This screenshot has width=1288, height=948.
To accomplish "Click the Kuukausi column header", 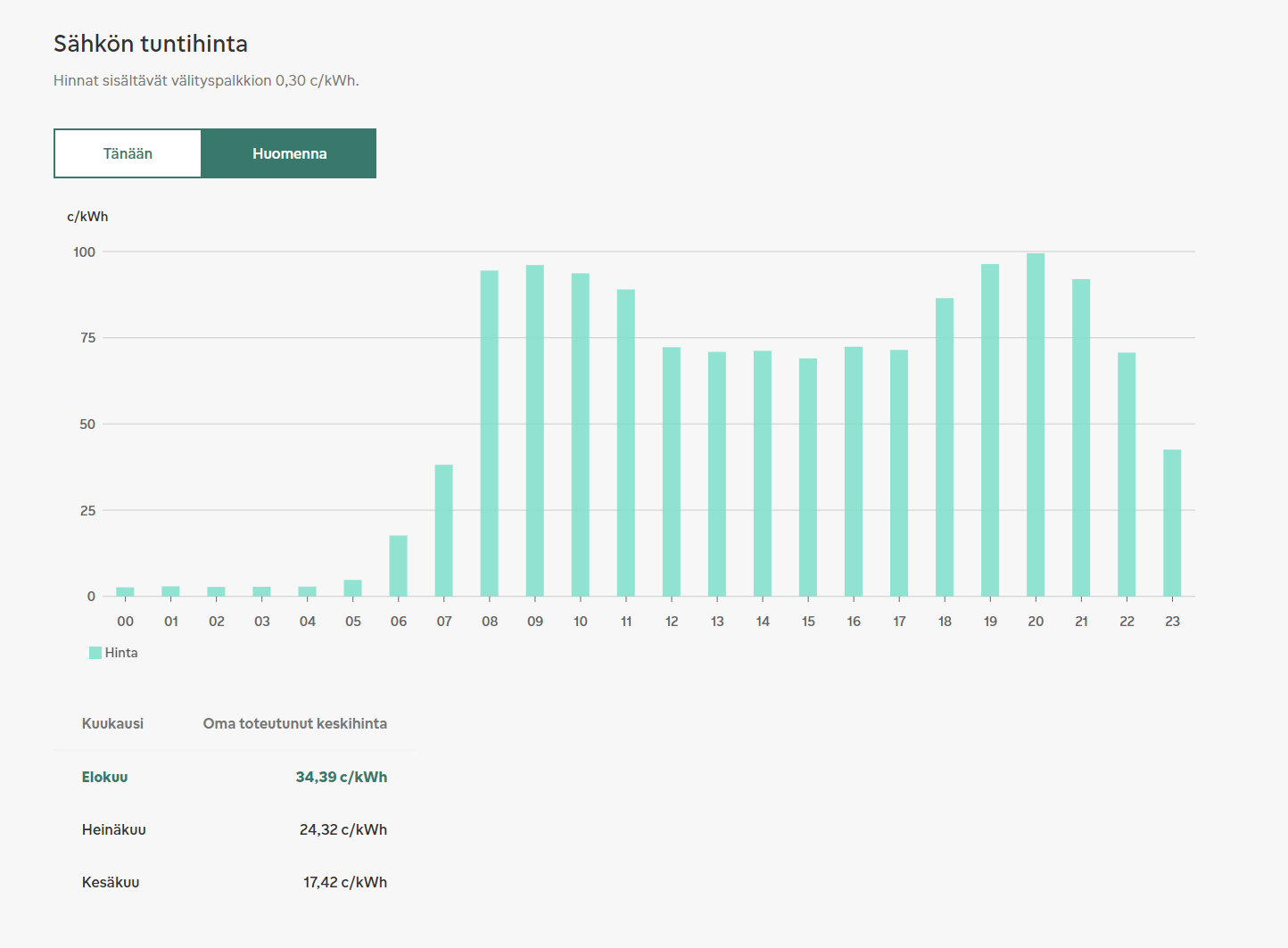I will coord(112,723).
